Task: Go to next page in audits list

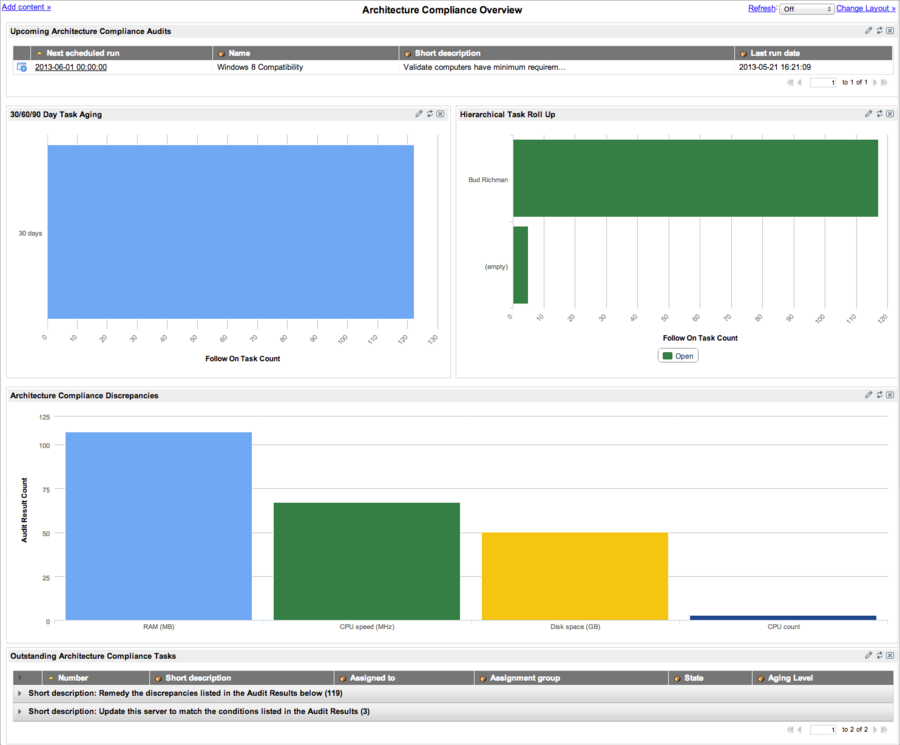Action: point(875,83)
